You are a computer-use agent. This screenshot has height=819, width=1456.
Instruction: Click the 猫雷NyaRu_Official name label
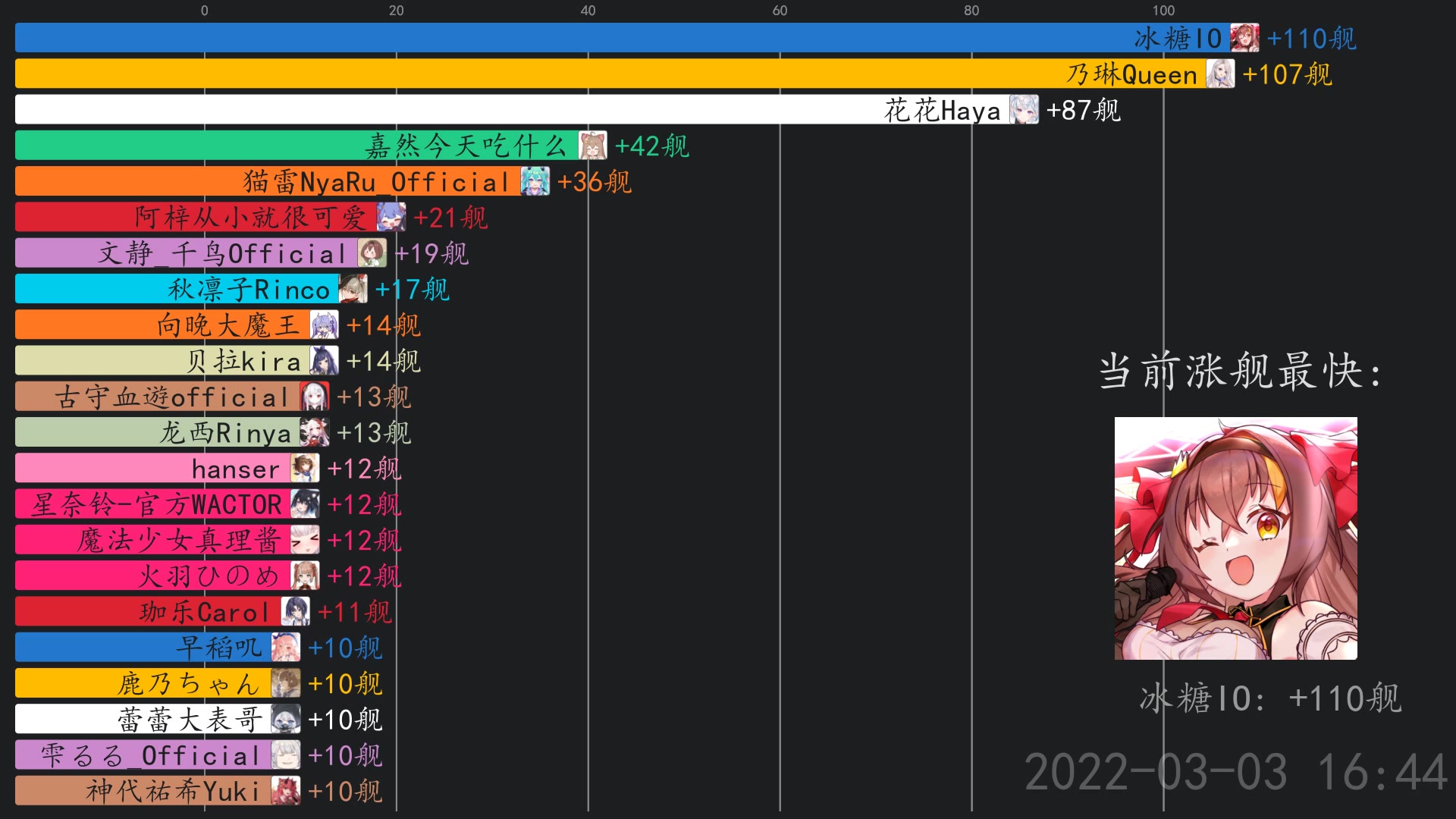(376, 182)
